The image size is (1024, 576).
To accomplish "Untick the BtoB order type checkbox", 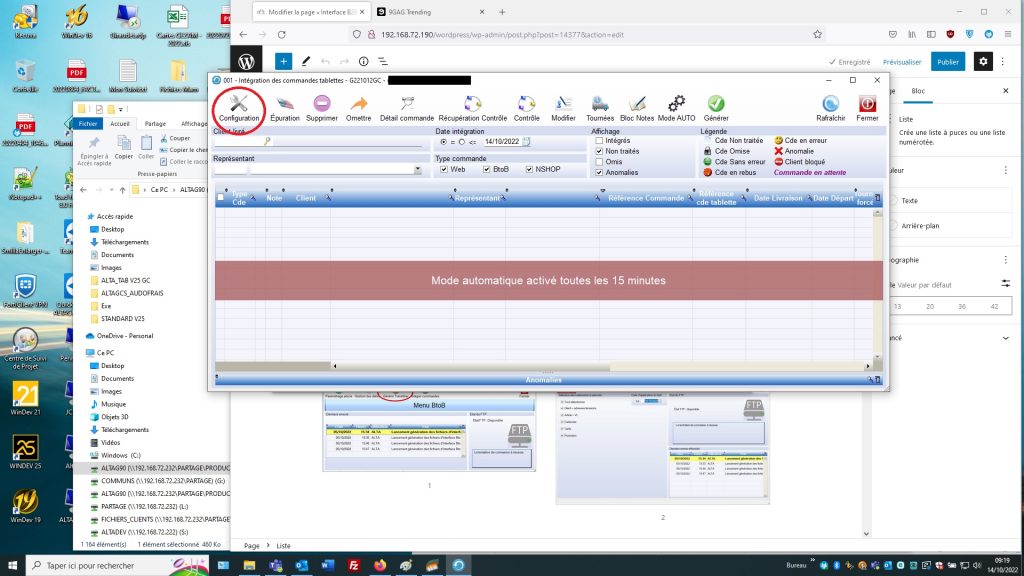I will [x=487, y=169].
